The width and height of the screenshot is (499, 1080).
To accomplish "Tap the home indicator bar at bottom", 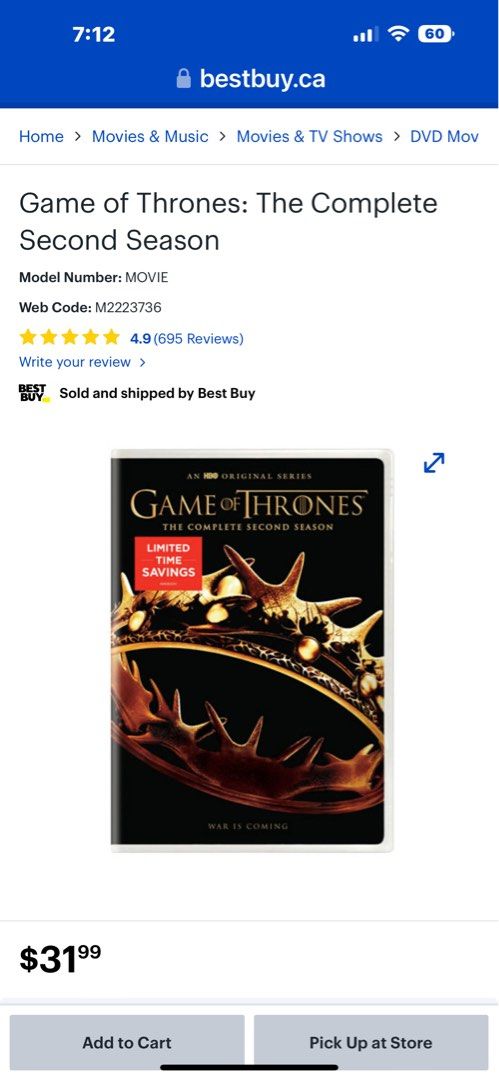I will [250, 1068].
